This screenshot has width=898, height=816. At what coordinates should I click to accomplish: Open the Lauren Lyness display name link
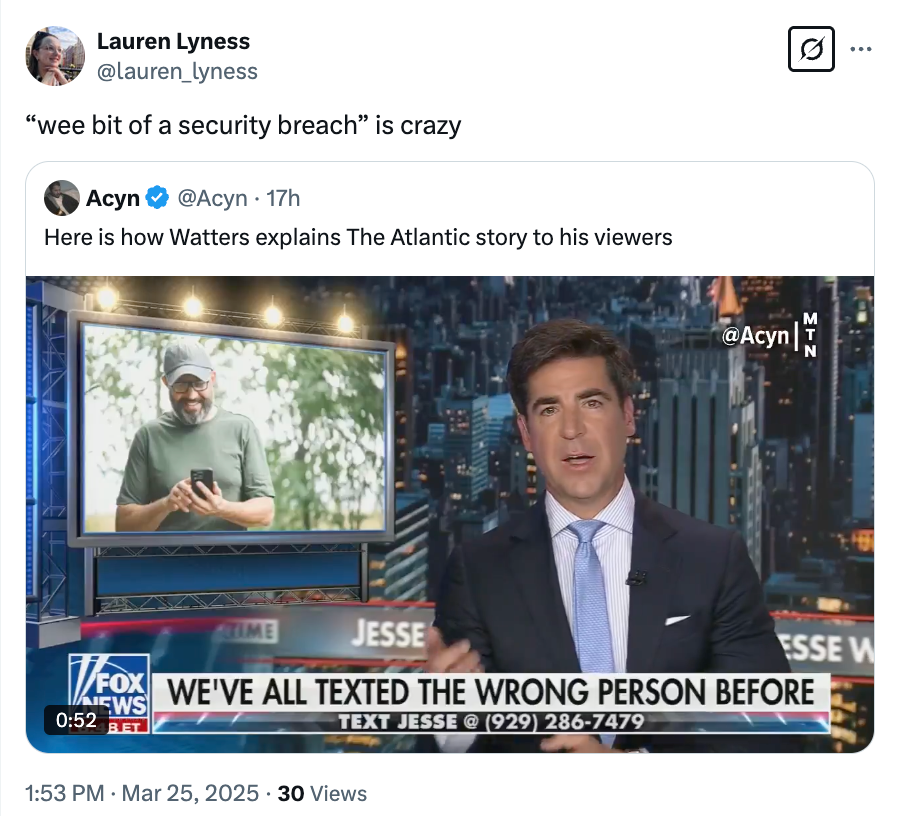[173, 41]
